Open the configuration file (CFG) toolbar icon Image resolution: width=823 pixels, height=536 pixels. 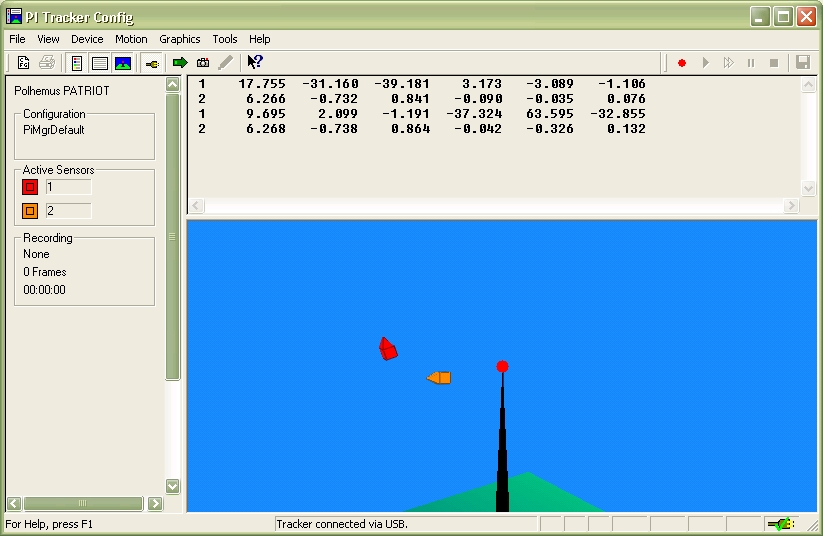(x=24, y=63)
